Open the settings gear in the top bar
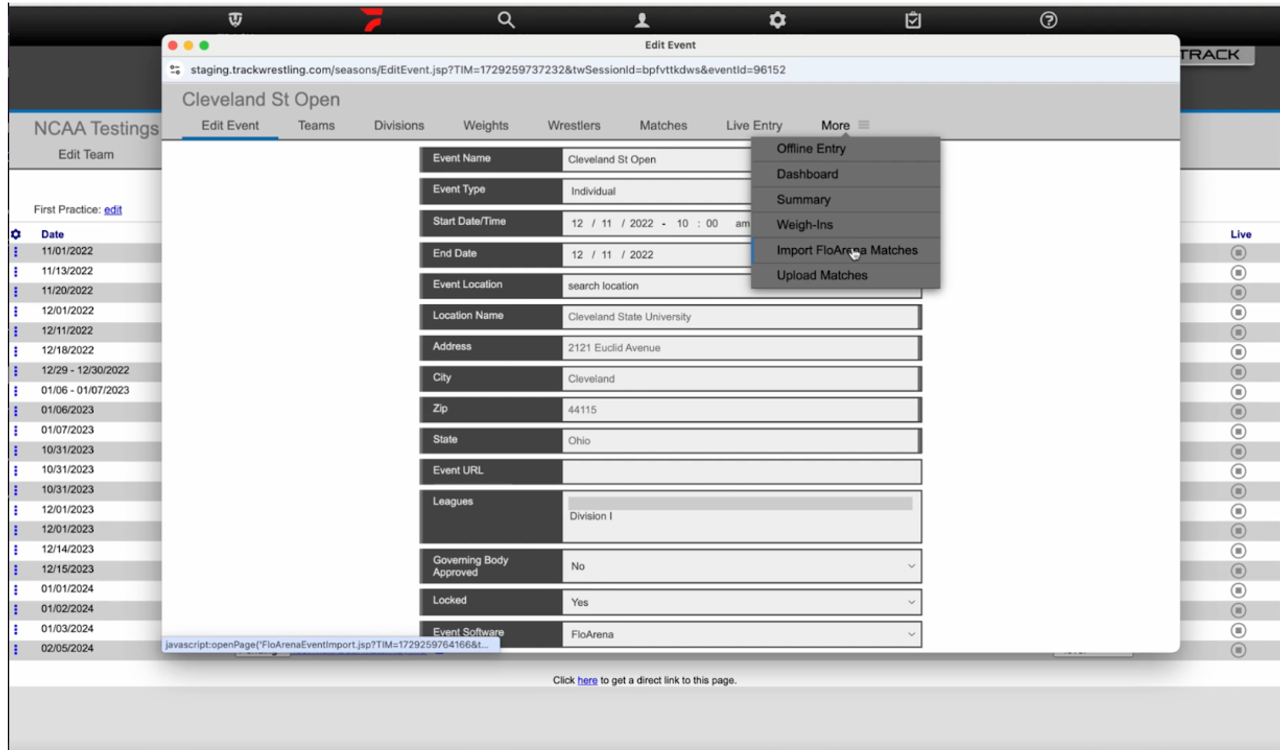 (x=777, y=19)
